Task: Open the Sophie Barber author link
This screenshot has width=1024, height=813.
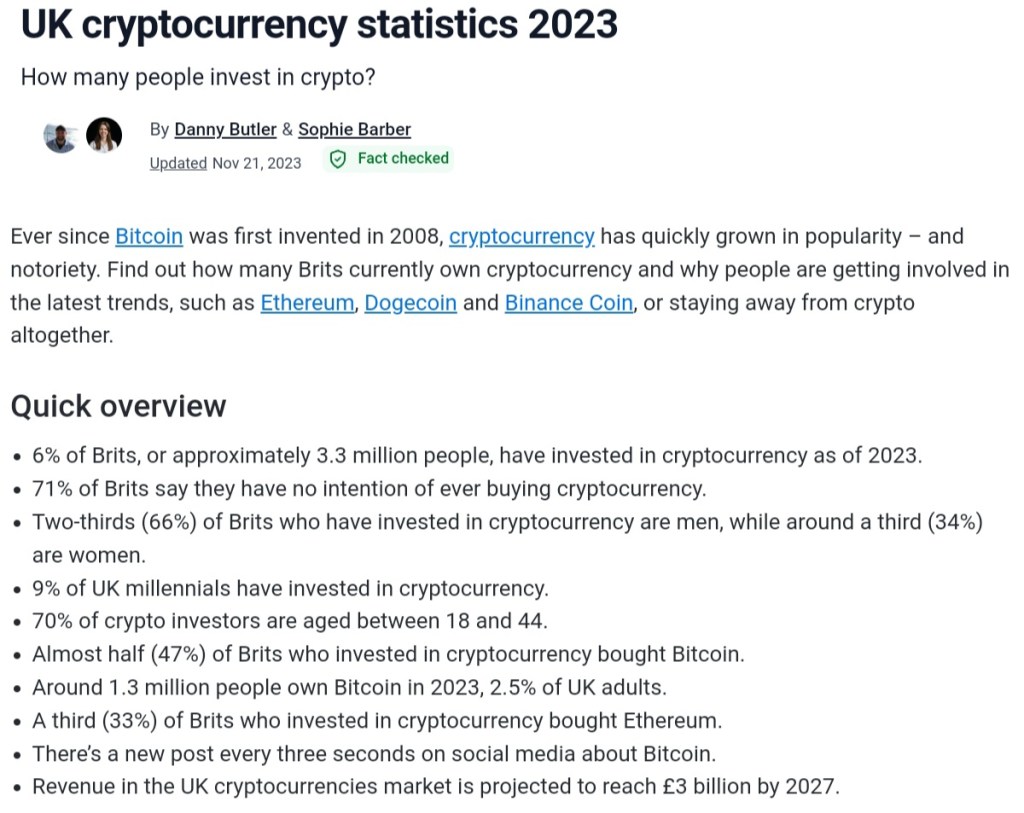Action: tap(354, 129)
